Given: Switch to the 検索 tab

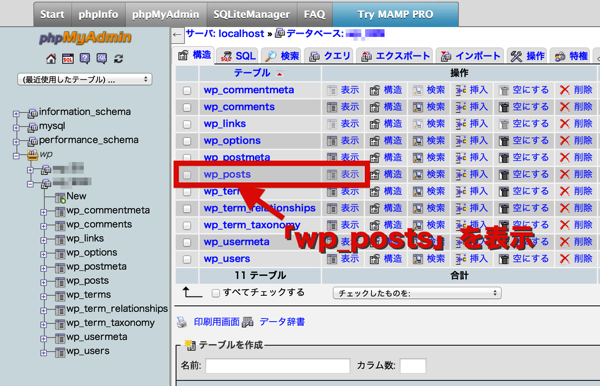Looking at the screenshot, I should [282, 56].
